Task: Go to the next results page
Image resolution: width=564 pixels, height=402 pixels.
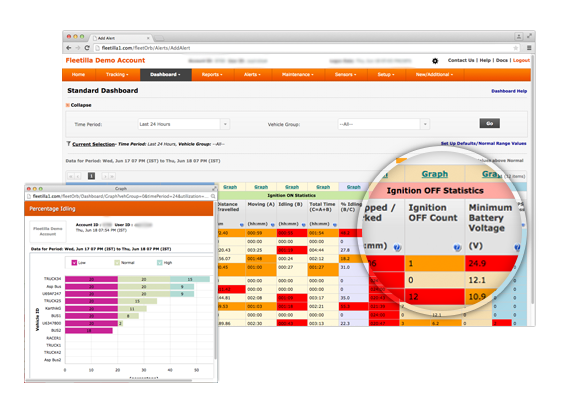Action: click(x=105, y=176)
